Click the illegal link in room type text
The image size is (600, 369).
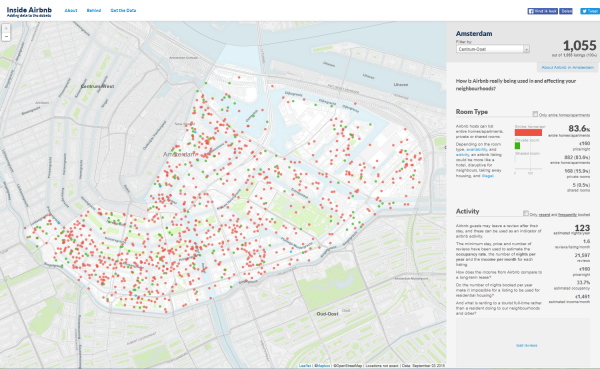pos(488,176)
